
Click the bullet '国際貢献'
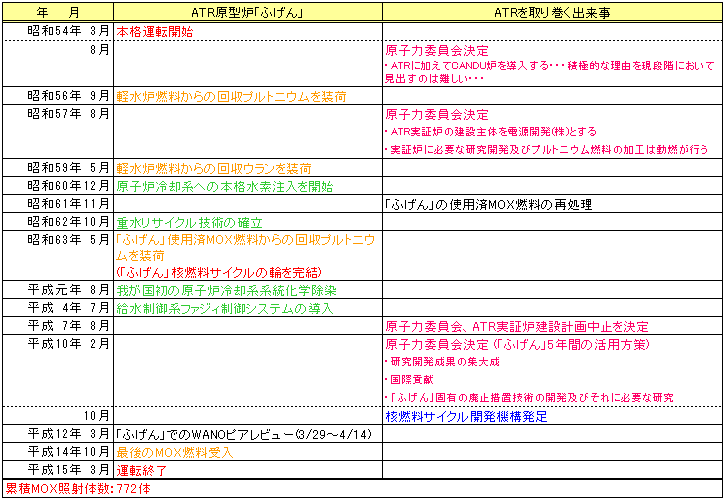409,380
